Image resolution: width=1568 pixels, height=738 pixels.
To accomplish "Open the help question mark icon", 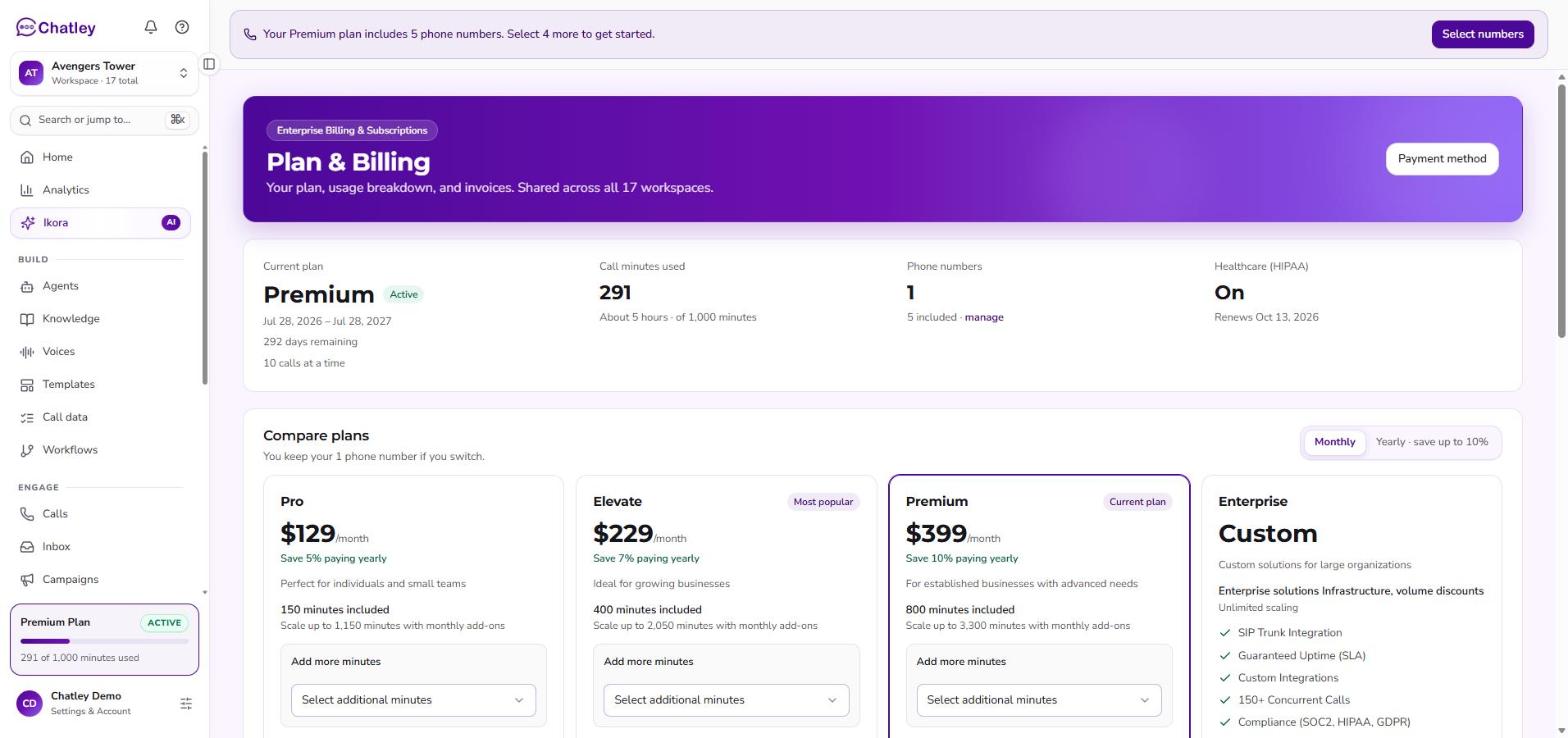I will pyautogui.click(x=182, y=27).
